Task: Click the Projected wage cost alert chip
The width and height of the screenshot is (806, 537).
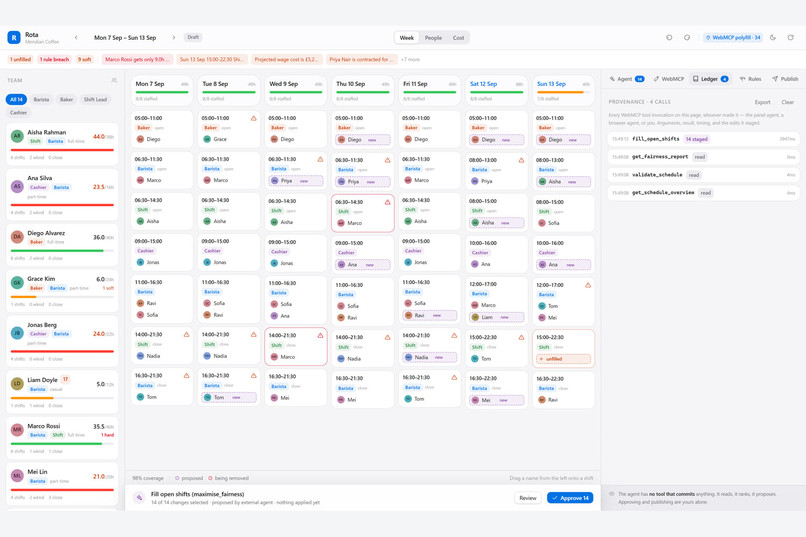Action: tap(287, 59)
